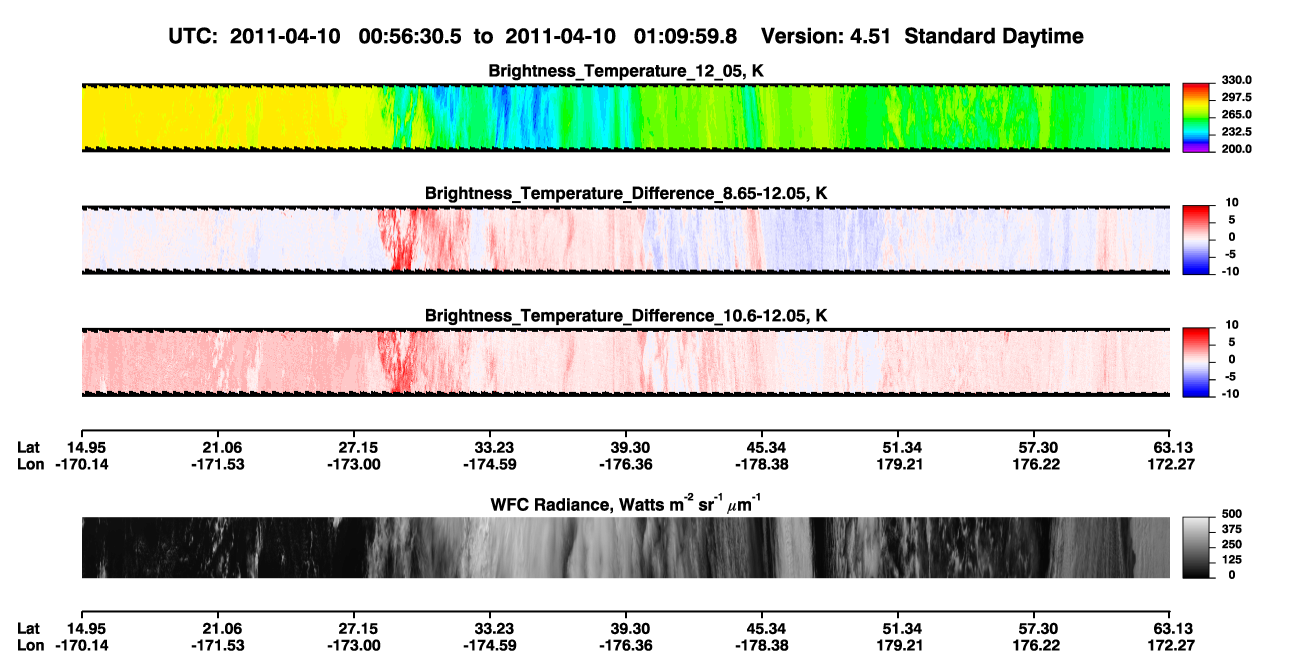The width and height of the screenshot is (1300, 667).
Task: Click the red-blue colorbar beside the 10.6-12.05 panel
Action: point(1197,361)
